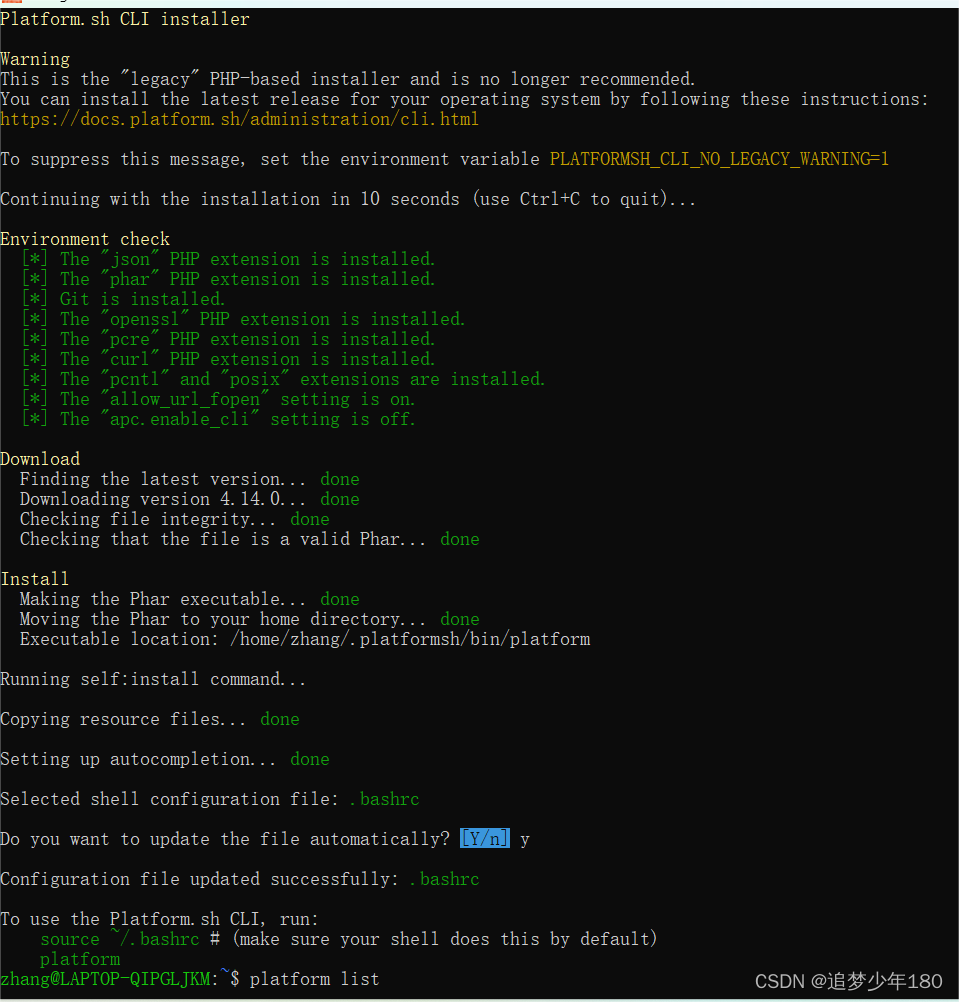Viewport: 959px width, 1002px height.
Task: Click the 'Install' section heading
Action: tap(35, 579)
